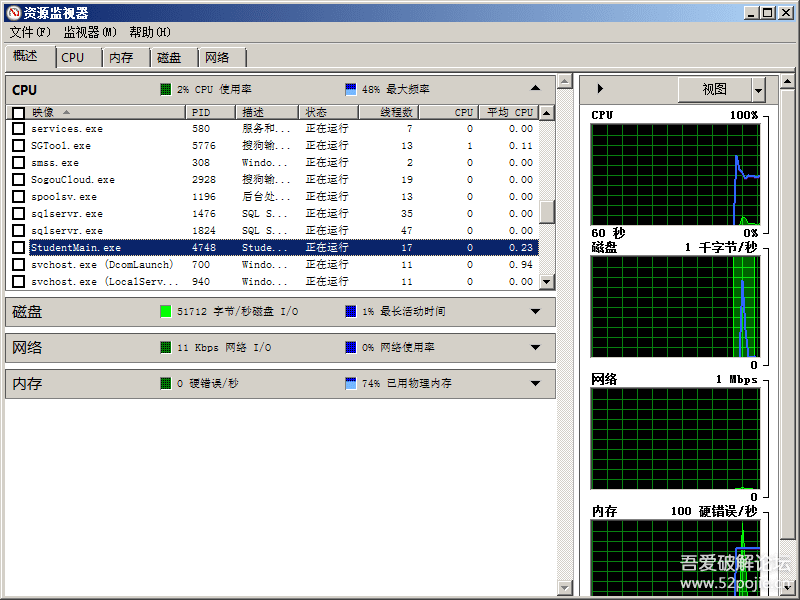
Task: Collapse the CPU section details
Action: click(x=535, y=89)
